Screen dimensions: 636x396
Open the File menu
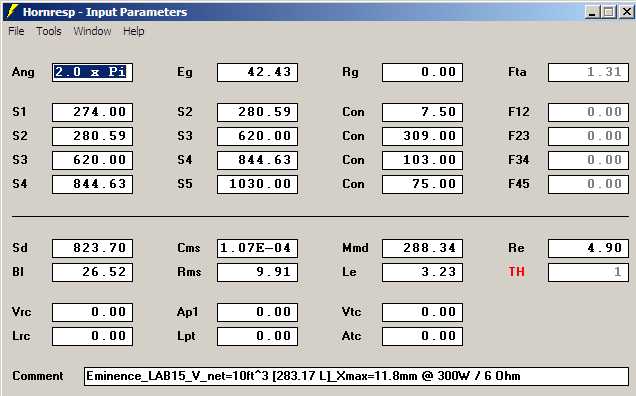pyautogui.click(x=16, y=31)
